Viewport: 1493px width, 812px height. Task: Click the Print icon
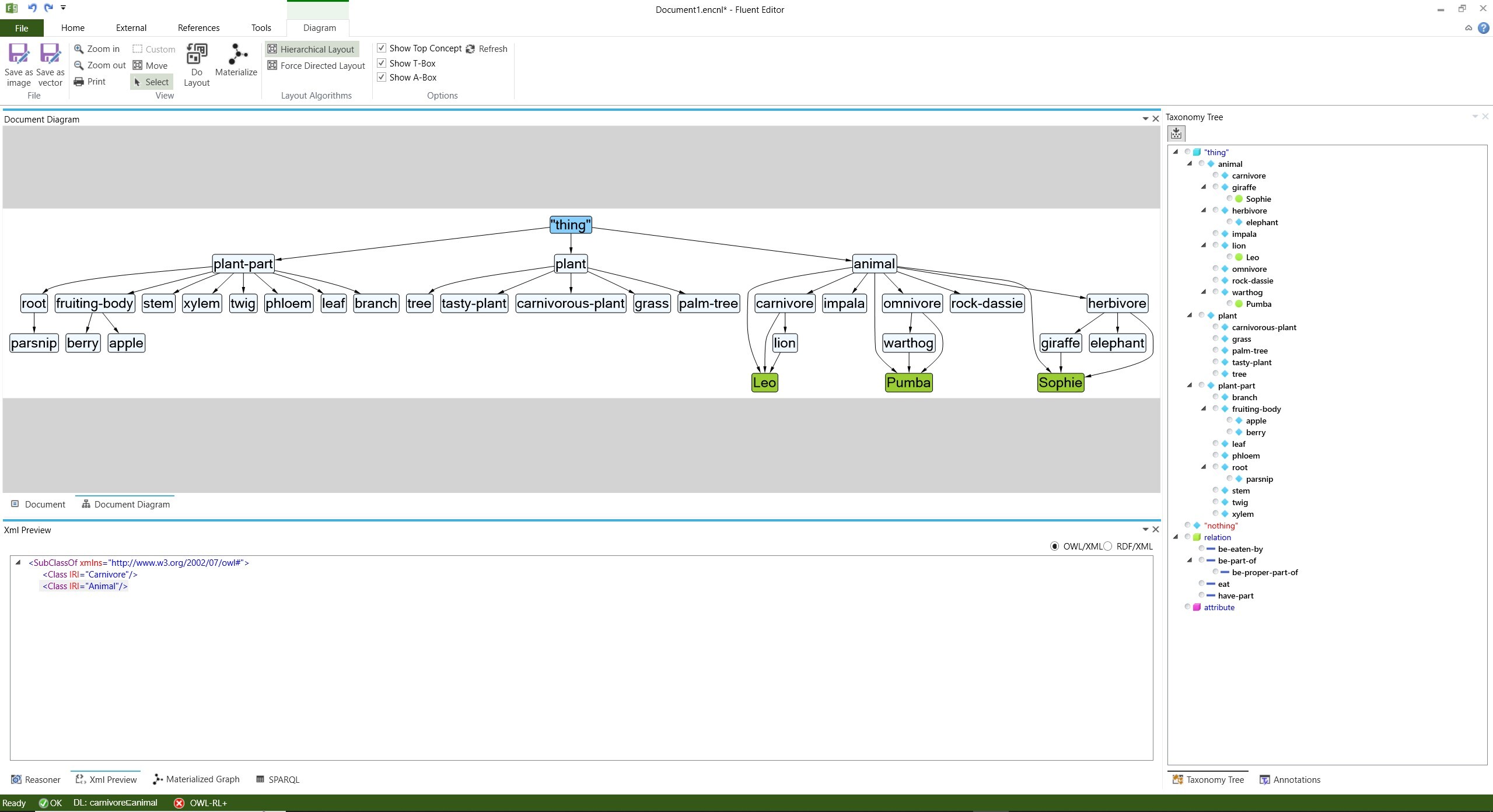click(79, 82)
